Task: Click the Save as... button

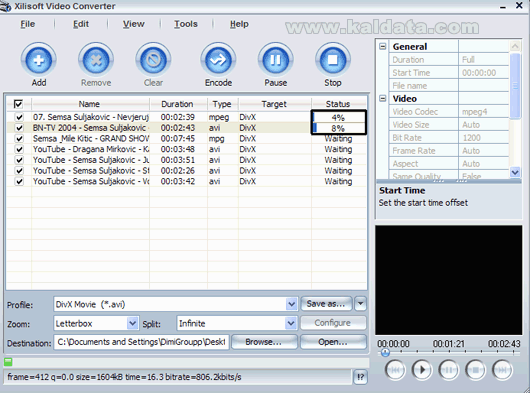Action: (x=326, y=304)
